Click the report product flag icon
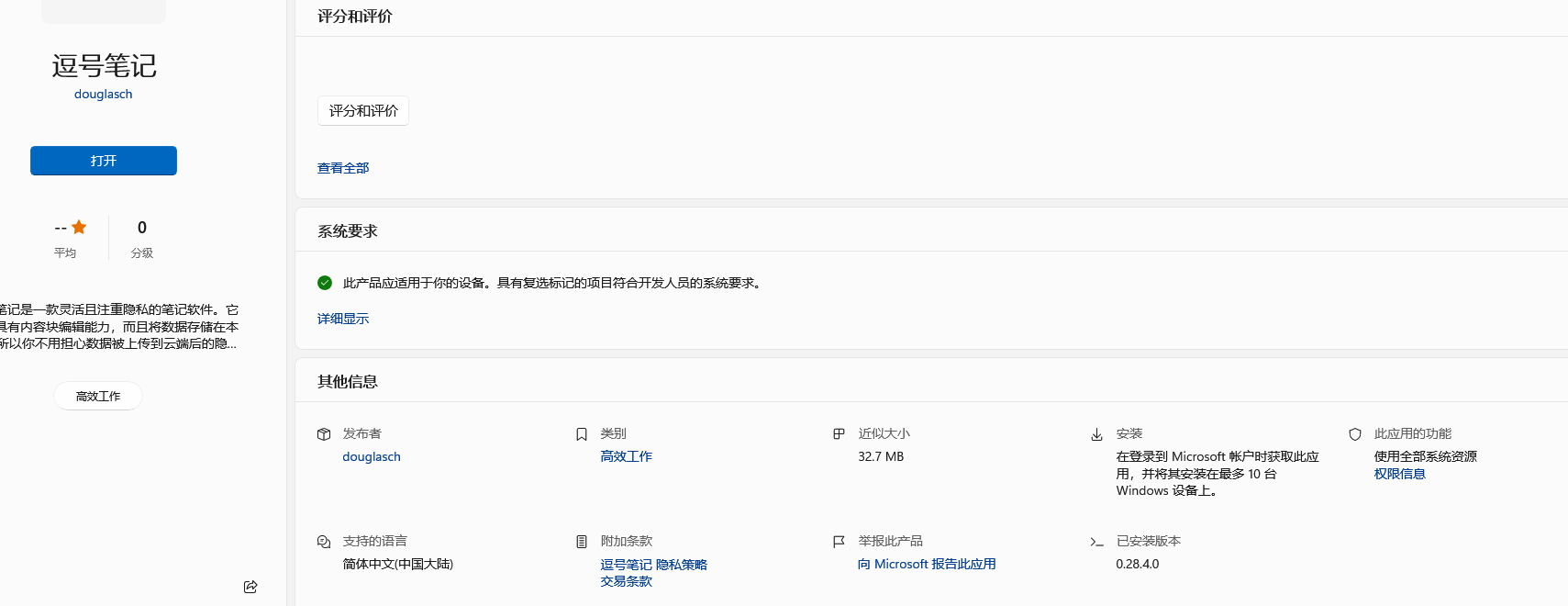The image size is (1568, 606). [839, 542]
